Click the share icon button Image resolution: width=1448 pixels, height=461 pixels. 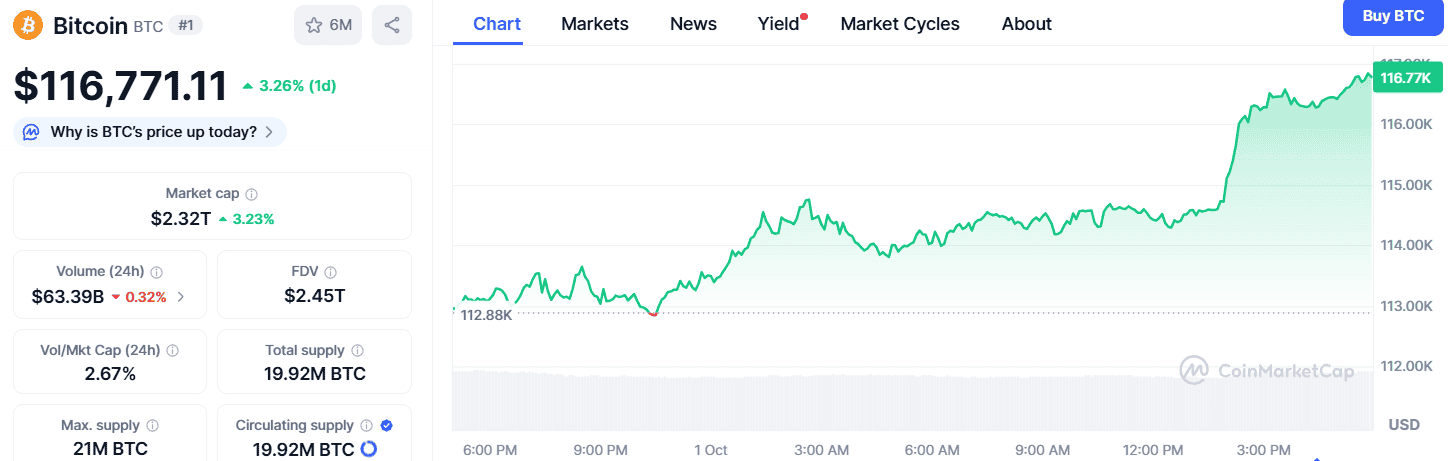click(391, 25)
